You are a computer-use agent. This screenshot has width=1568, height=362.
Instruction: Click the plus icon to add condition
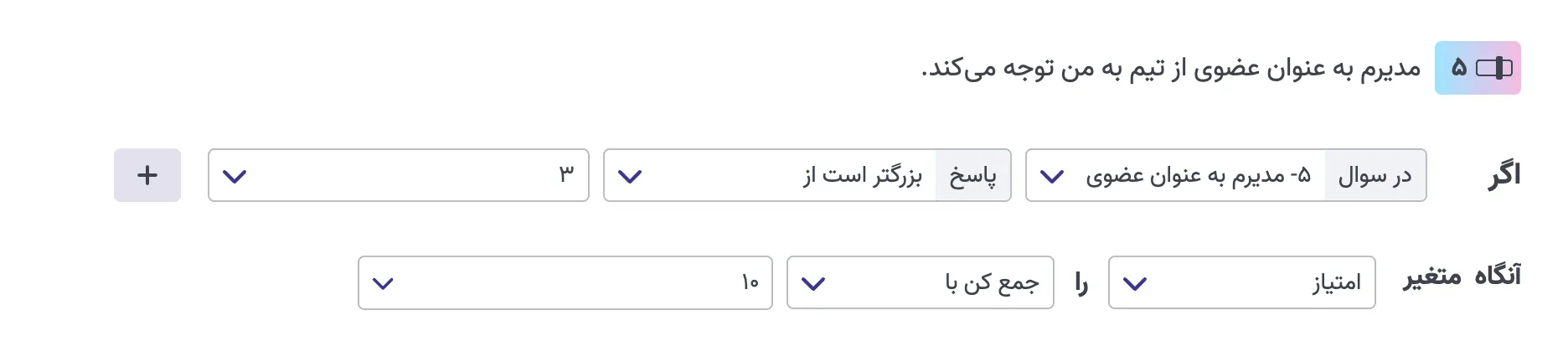click(147, 175)
